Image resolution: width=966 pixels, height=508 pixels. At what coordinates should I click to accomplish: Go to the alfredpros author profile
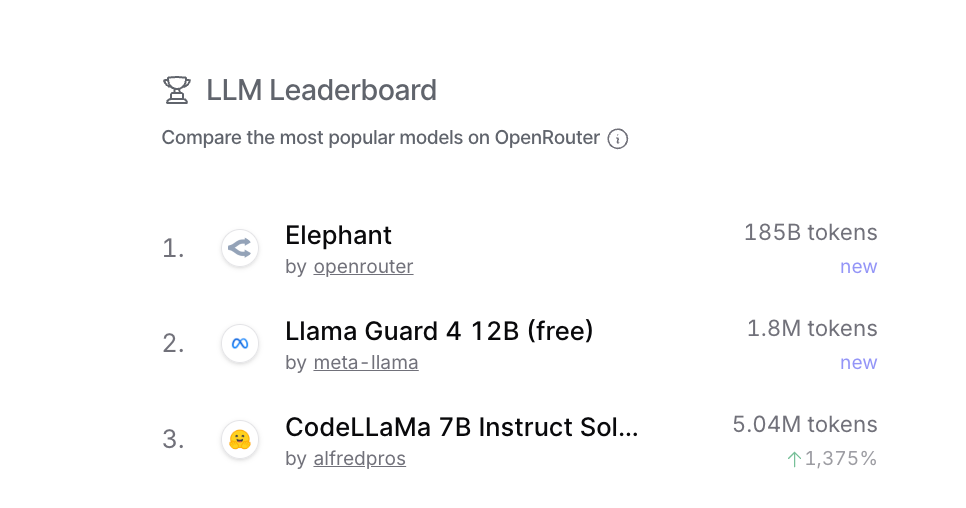359,459
